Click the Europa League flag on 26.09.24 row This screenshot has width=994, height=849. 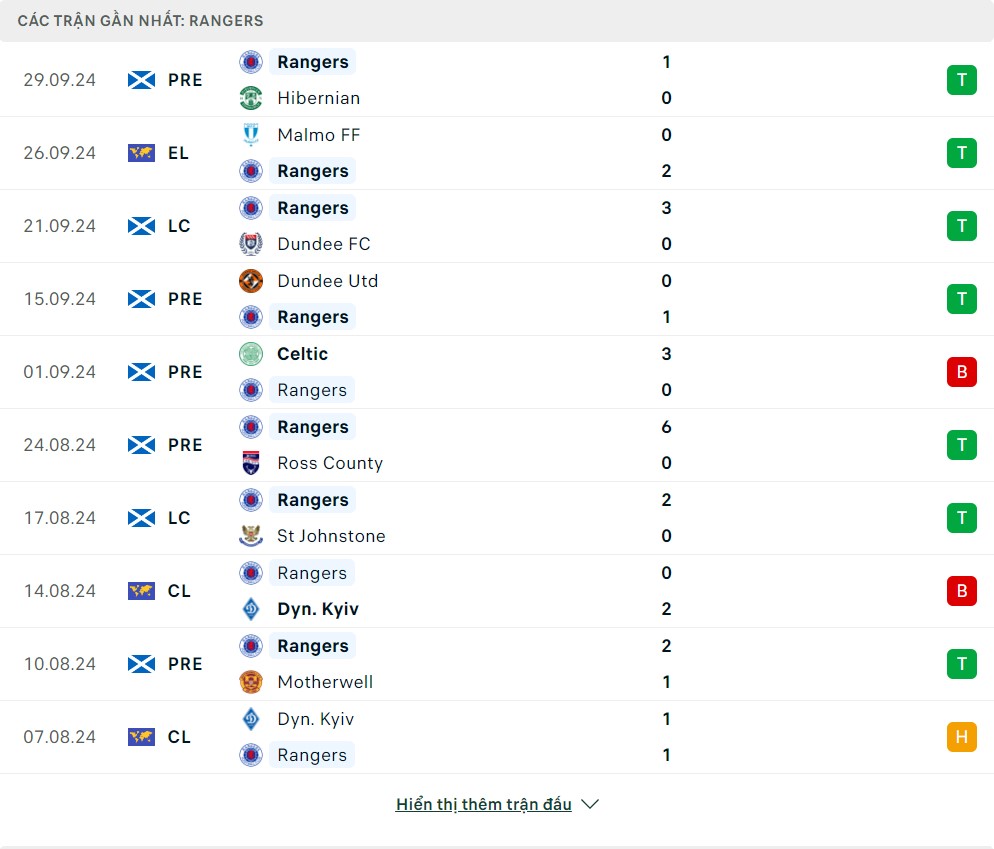coord(142,153)
